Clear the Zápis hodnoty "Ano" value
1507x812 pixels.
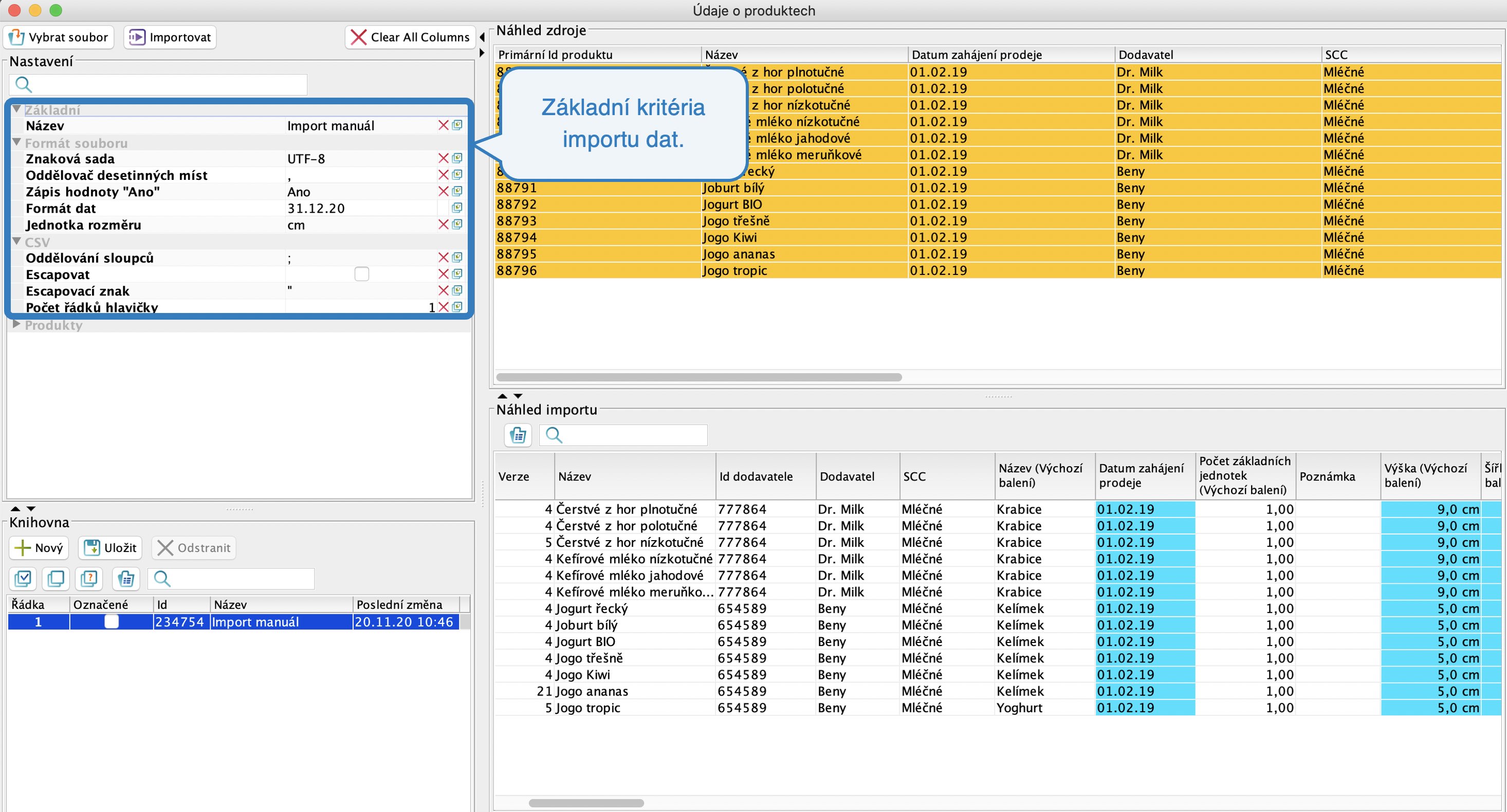click(444, 191)
